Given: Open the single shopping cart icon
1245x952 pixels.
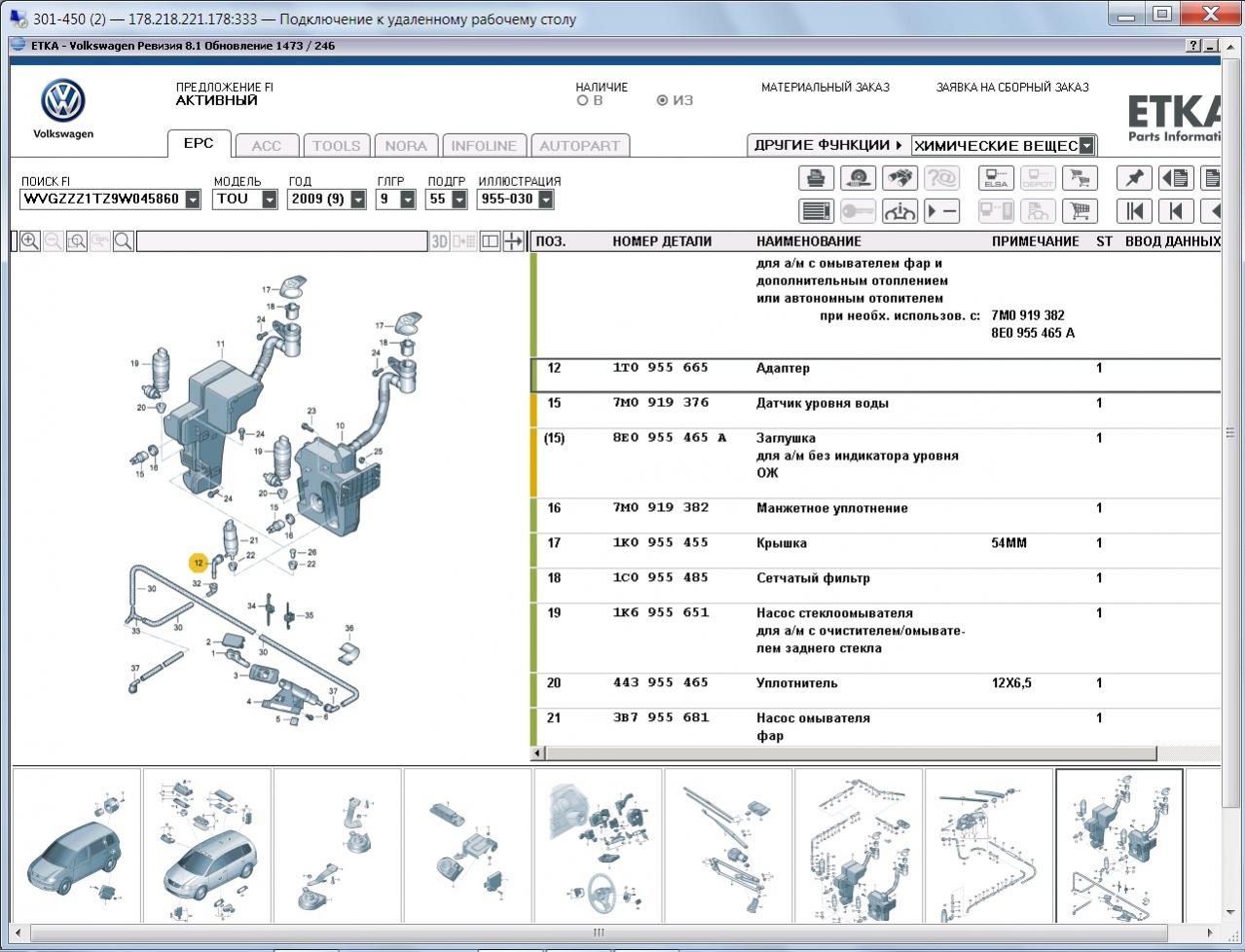Looking at the screenshot, I should tap(1080, 211).
